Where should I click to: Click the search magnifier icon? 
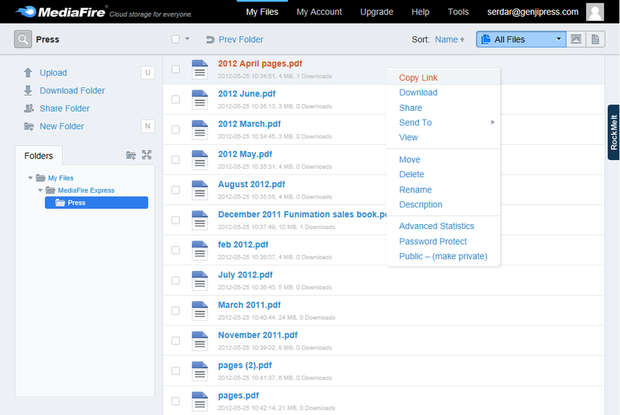(23, 39)
